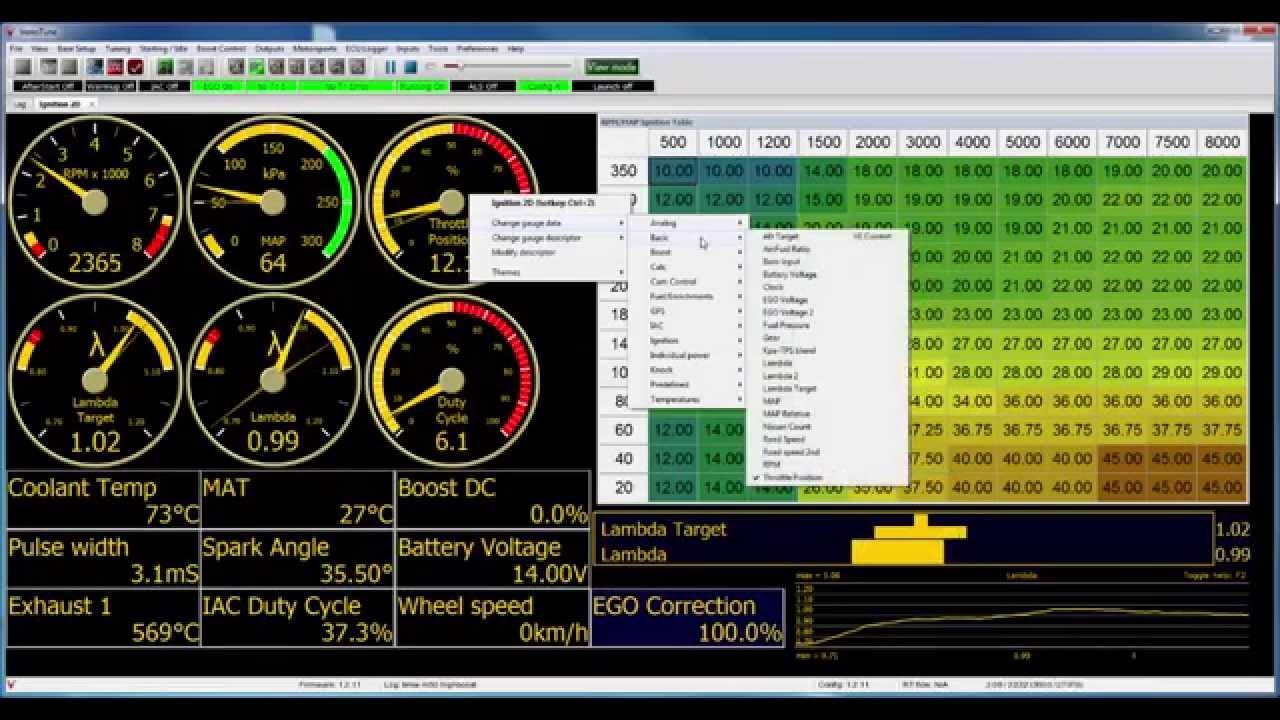1280x720 pixels.
Task: Open the Boost Control menu
Action: [x=221, y=48]
